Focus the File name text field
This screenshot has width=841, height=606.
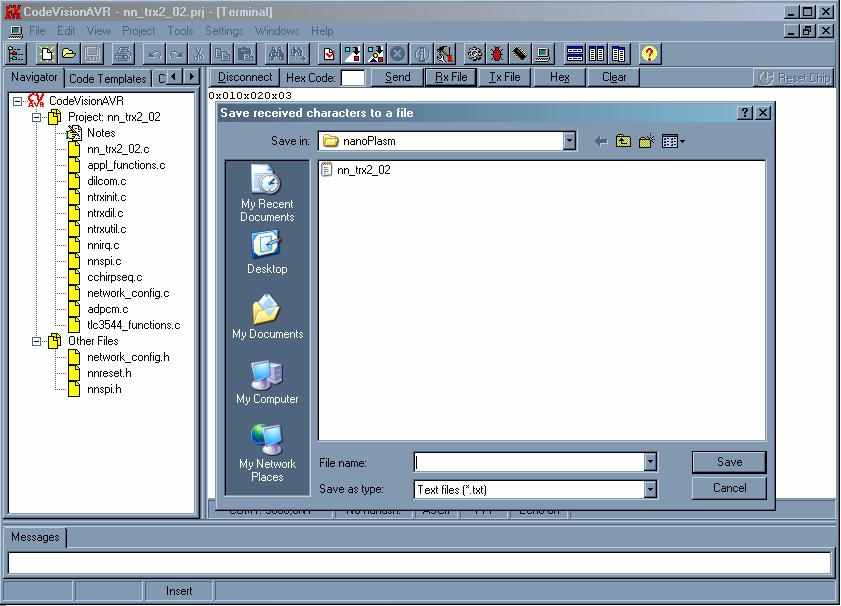pyautogui.click(x=529, y=462)
